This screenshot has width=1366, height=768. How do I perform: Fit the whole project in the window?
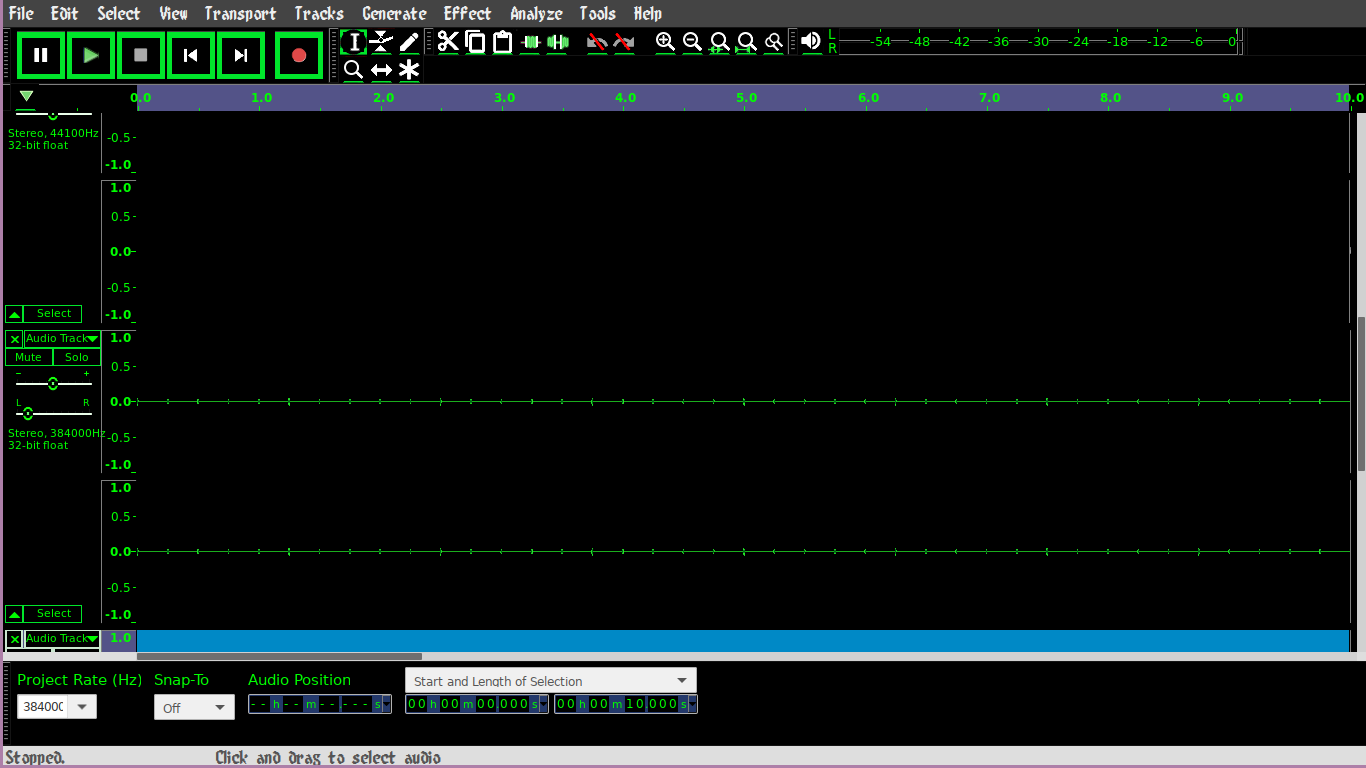(746, 42)
